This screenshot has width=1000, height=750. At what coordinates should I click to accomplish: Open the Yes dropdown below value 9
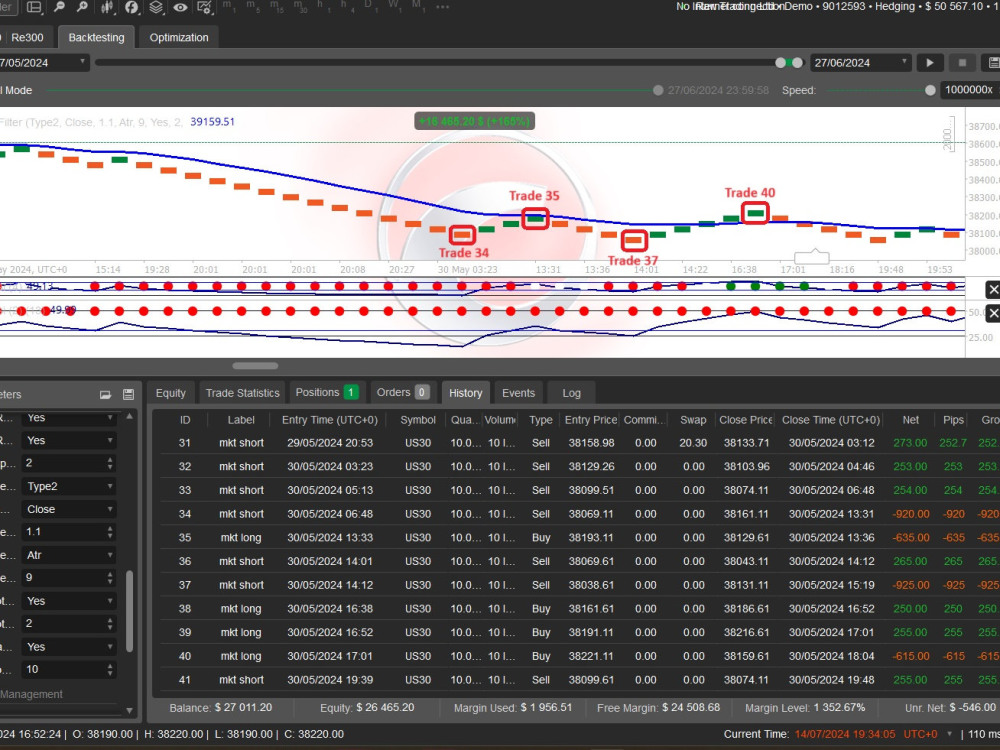pyautogui.click(x=69, y=601)
